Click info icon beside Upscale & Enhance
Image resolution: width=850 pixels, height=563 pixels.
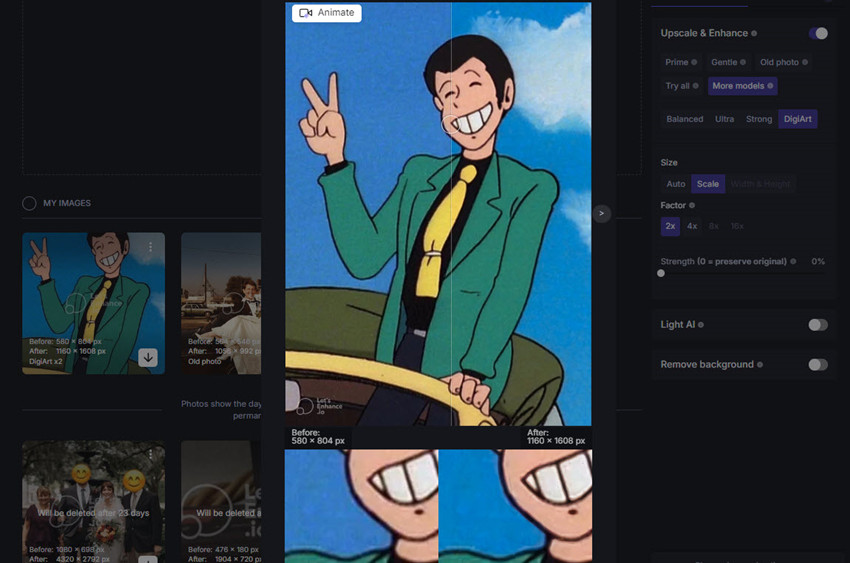click(x=754, y=34)
